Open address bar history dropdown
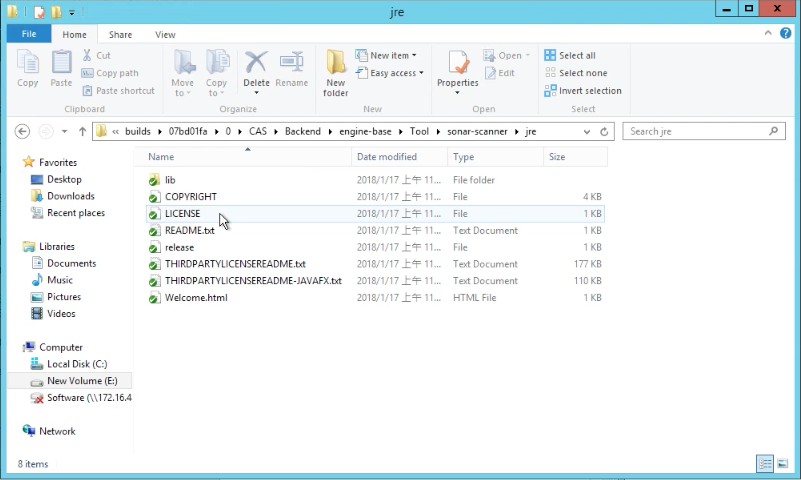Viewport: 801px width, 480px height. coord(586,131)
